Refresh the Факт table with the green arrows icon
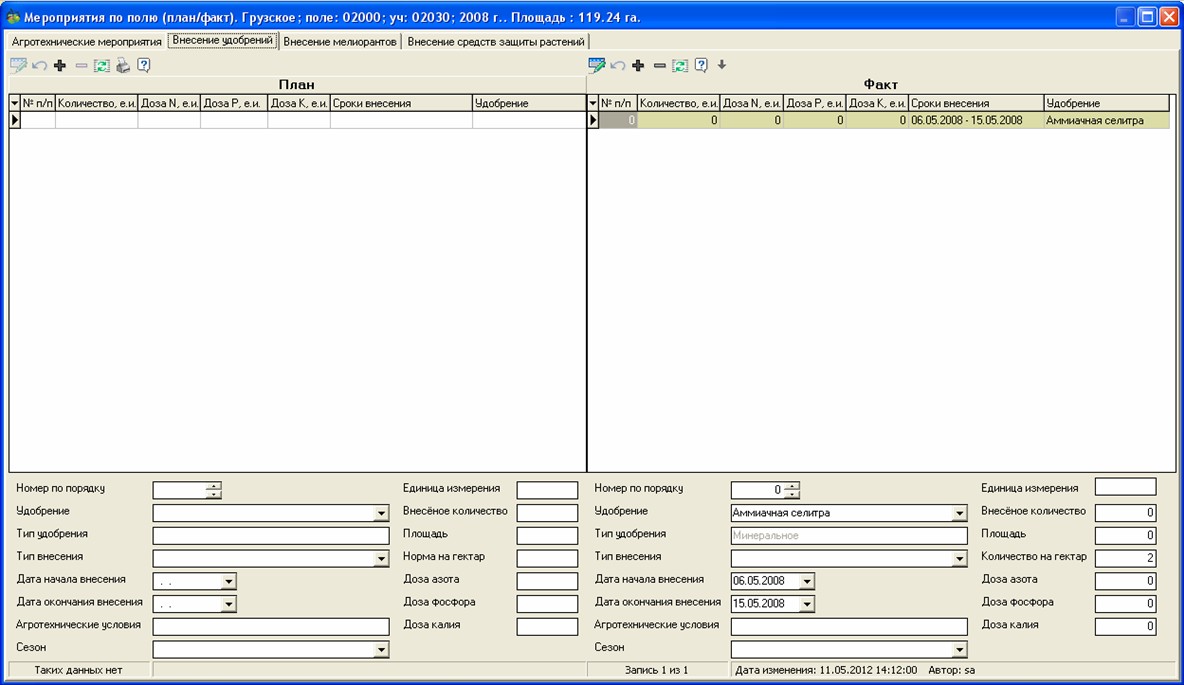 [680, 65]
